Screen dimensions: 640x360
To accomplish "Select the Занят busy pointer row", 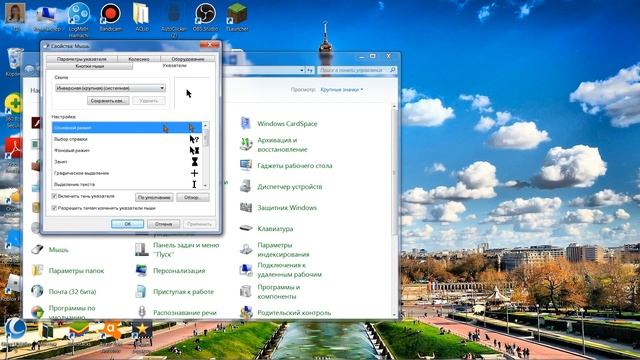I will [x=127, y=162].
